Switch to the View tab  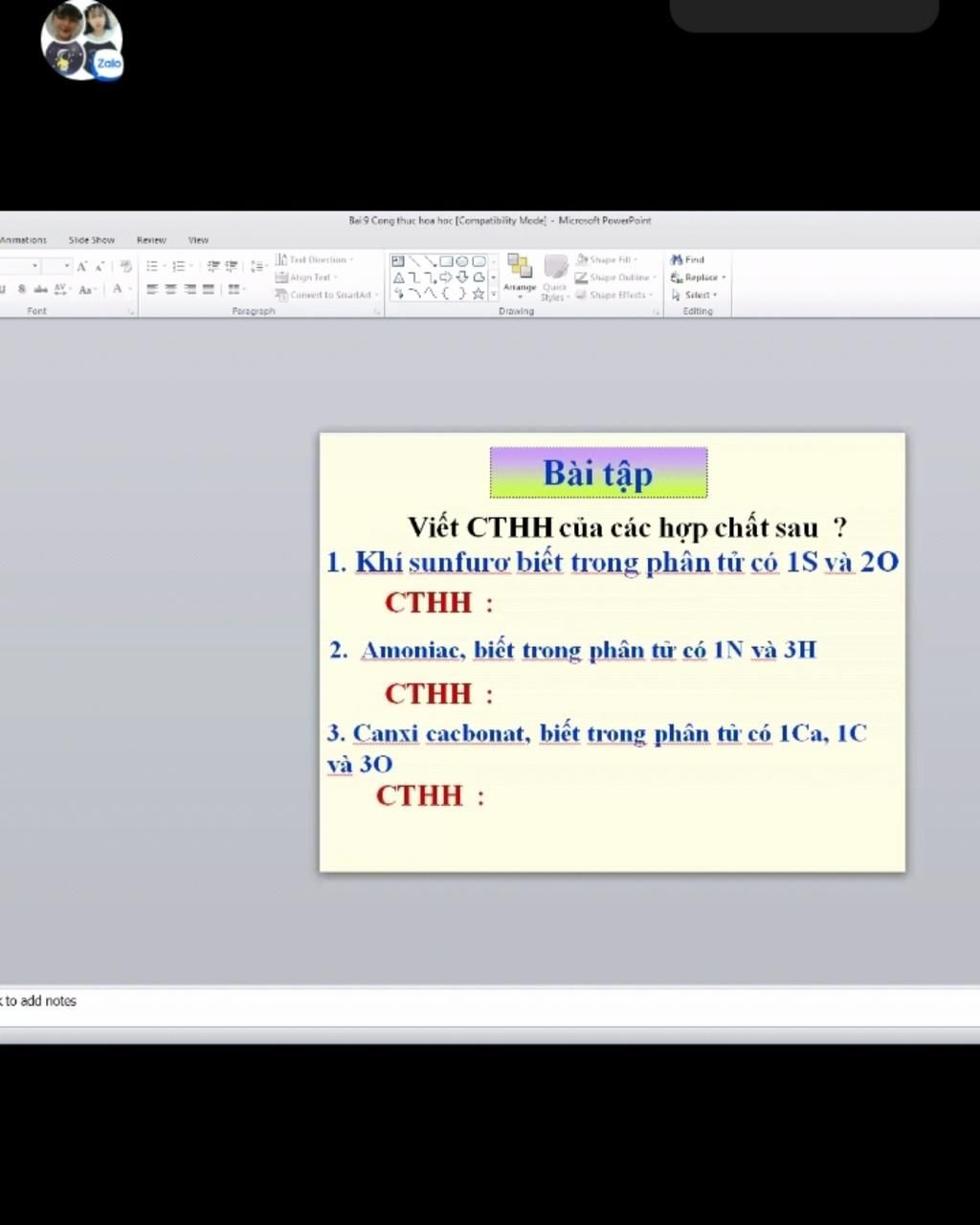tap(198, 240)
